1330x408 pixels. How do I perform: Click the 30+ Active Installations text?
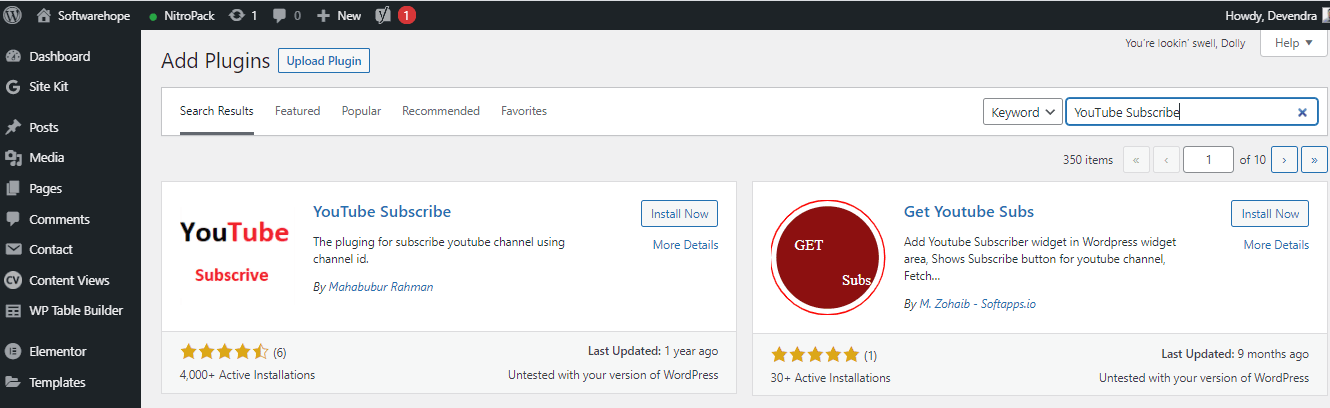coord(831,378)
